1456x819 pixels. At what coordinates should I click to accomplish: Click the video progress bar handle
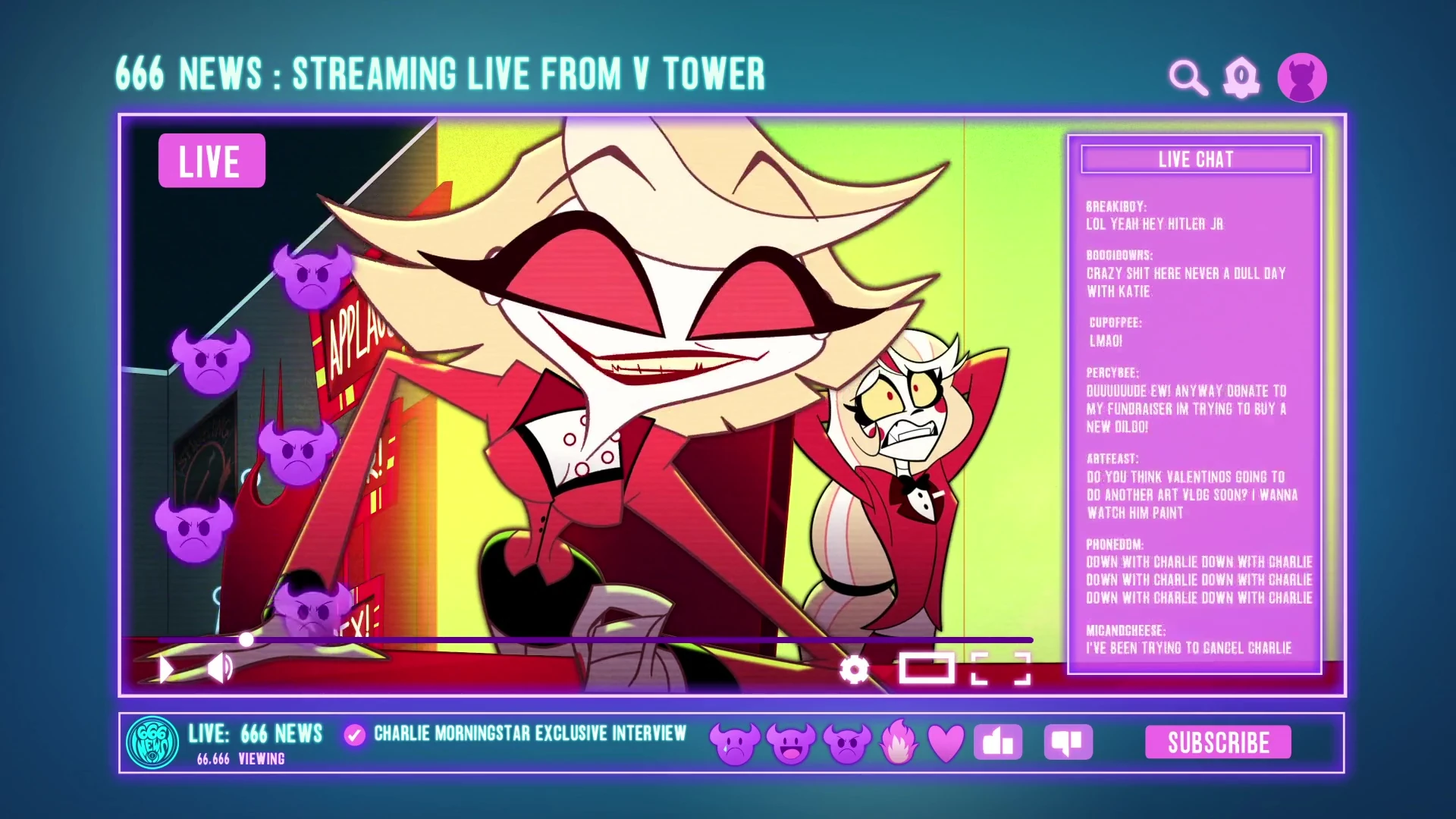[246, 640]
